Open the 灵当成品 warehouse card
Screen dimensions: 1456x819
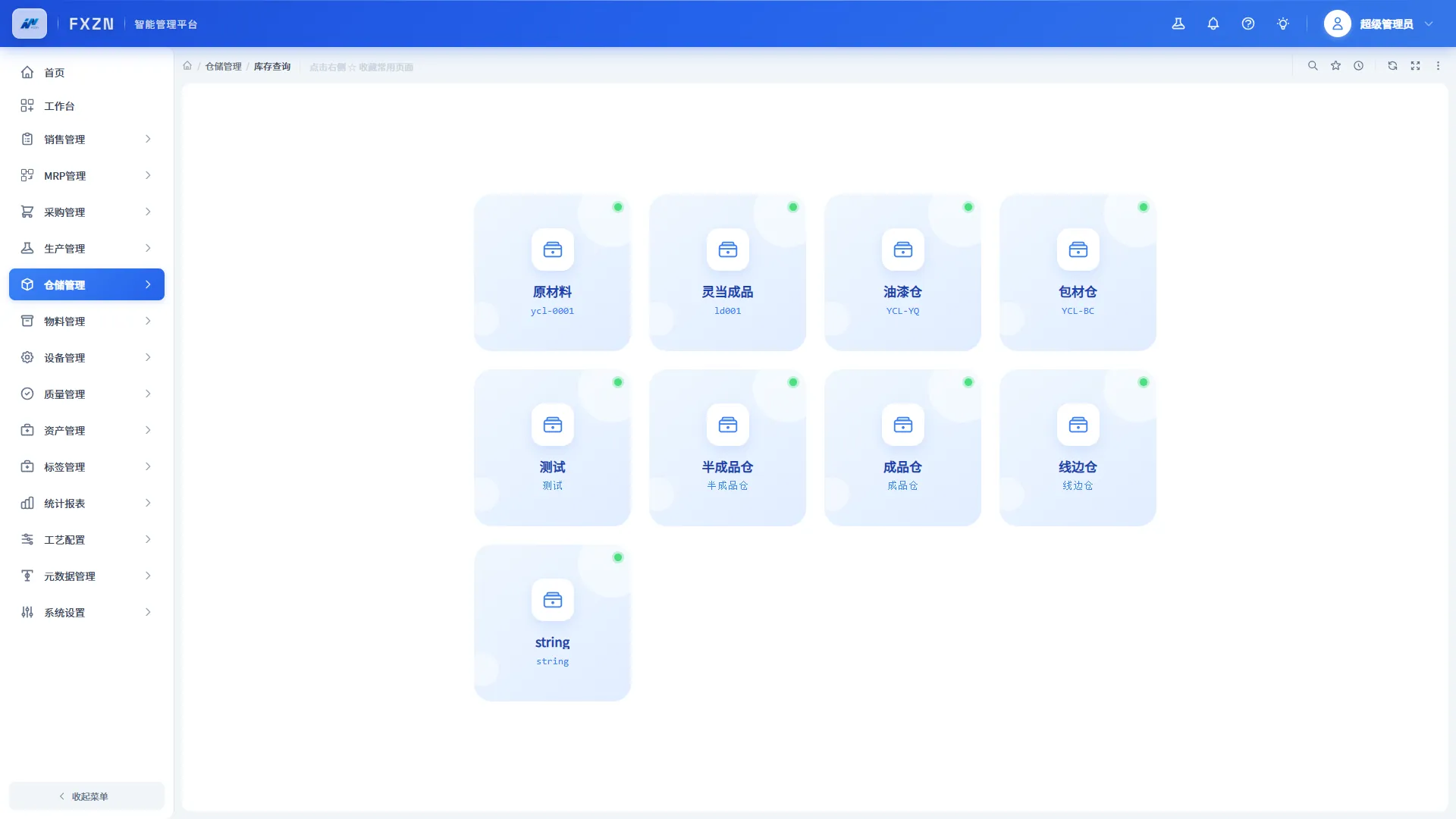point(727,272)
